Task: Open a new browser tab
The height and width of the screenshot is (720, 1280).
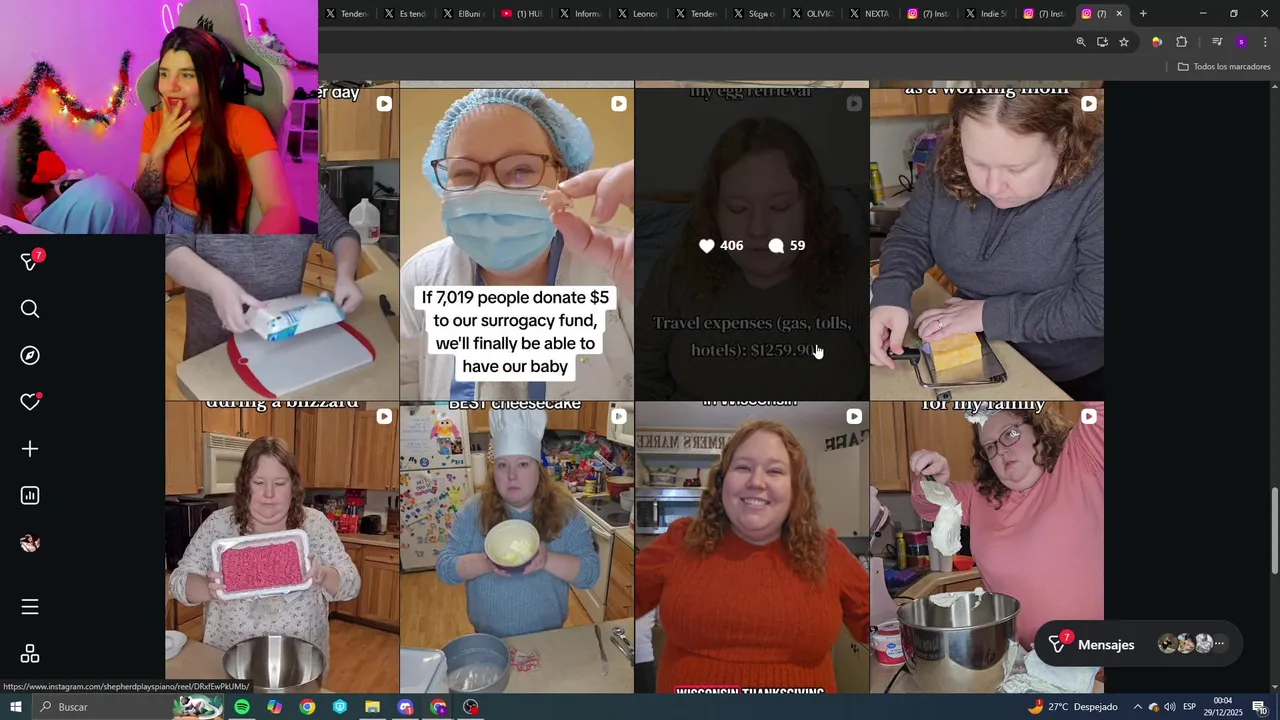Action: [x=1143, y=14]
